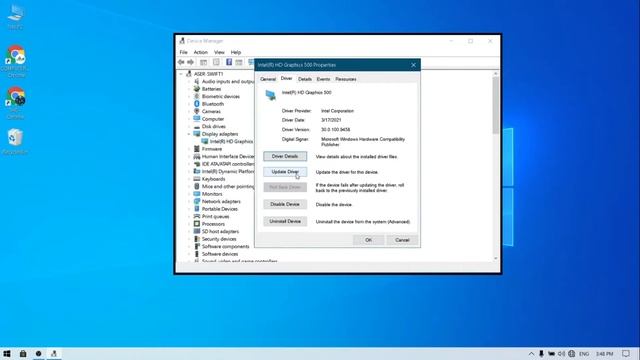This screenshot has width=640, height=360.
Task: Click the taskbar clock
Action: [x=605, y=353]
